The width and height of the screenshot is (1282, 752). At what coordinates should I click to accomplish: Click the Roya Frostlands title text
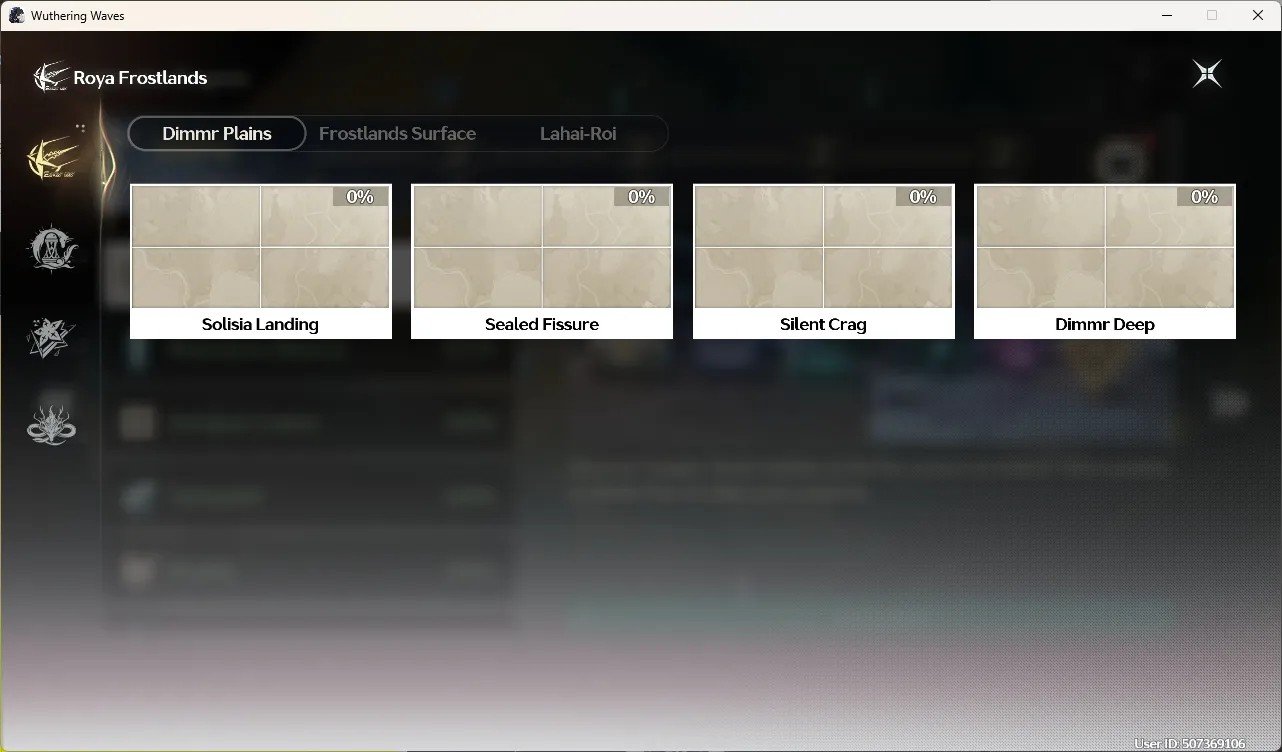coord(140,78)
